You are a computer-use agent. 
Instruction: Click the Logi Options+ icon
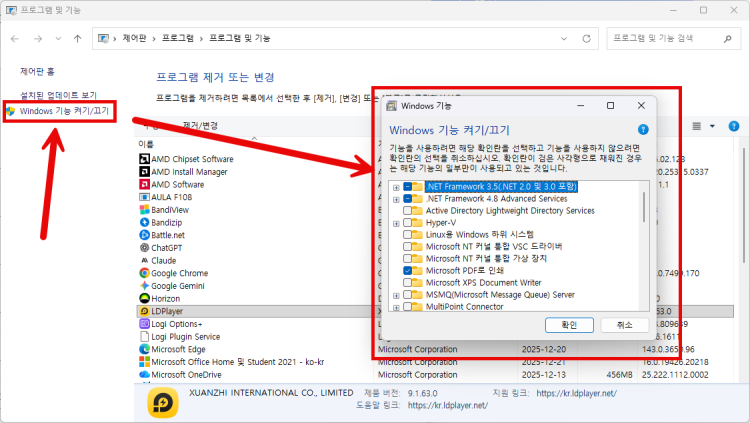coord(144,324)
